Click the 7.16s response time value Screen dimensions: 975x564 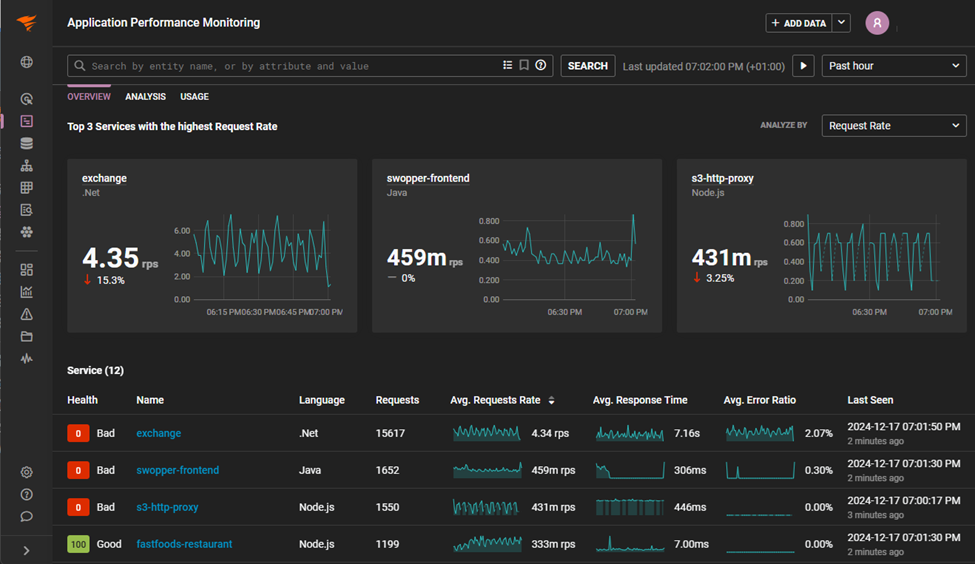[686, 433]
